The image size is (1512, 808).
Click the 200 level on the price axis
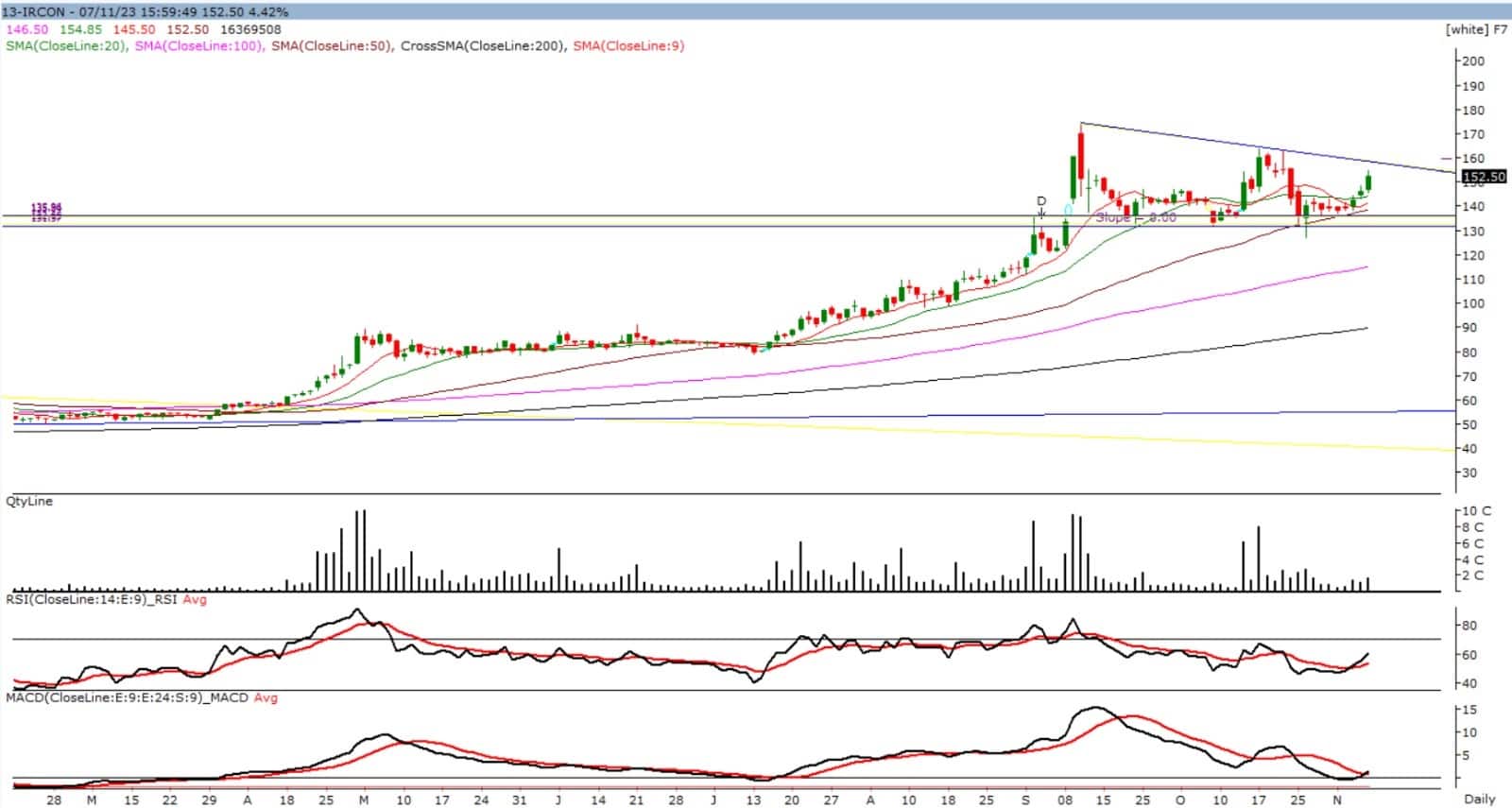coord(1472,60)
